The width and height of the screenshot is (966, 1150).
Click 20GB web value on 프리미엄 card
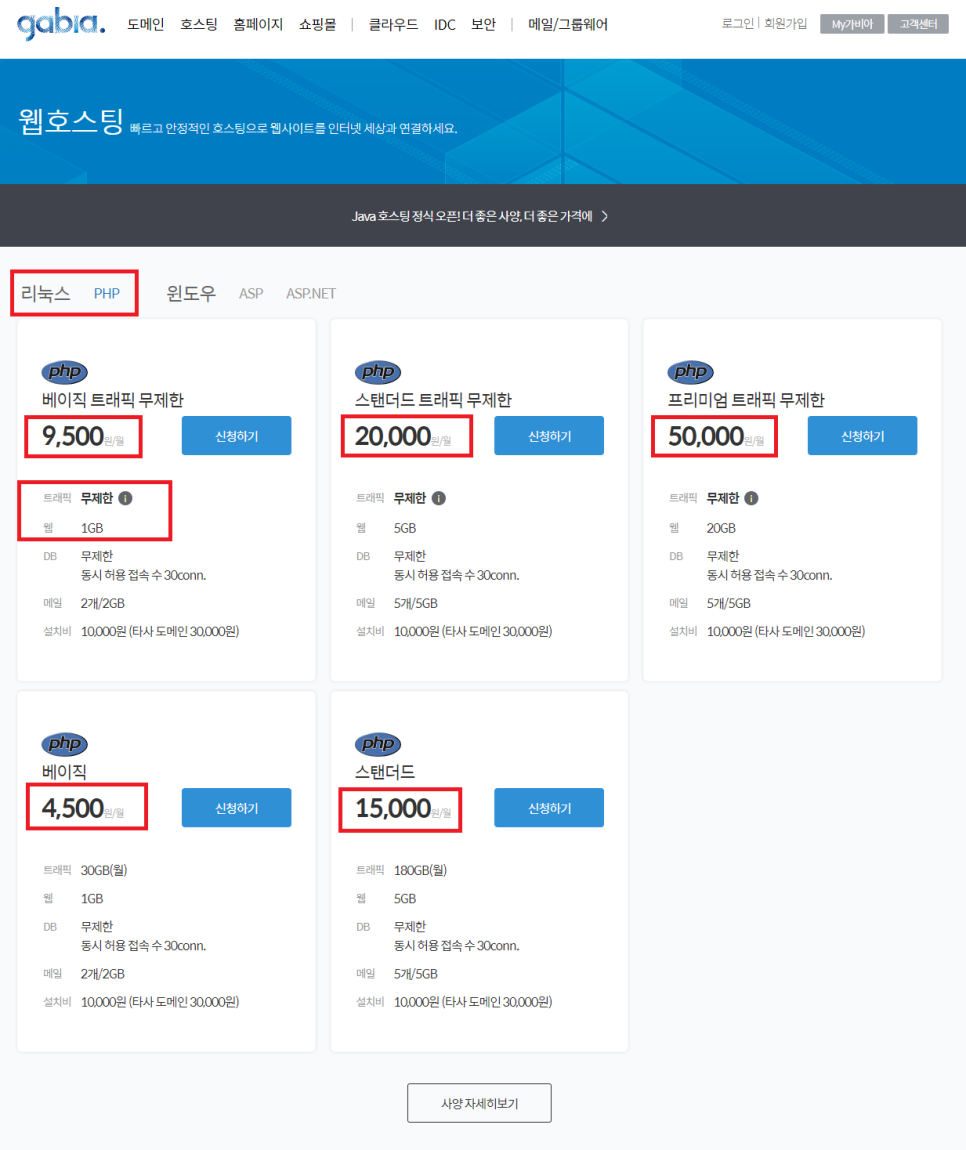[x=721, y=528]
